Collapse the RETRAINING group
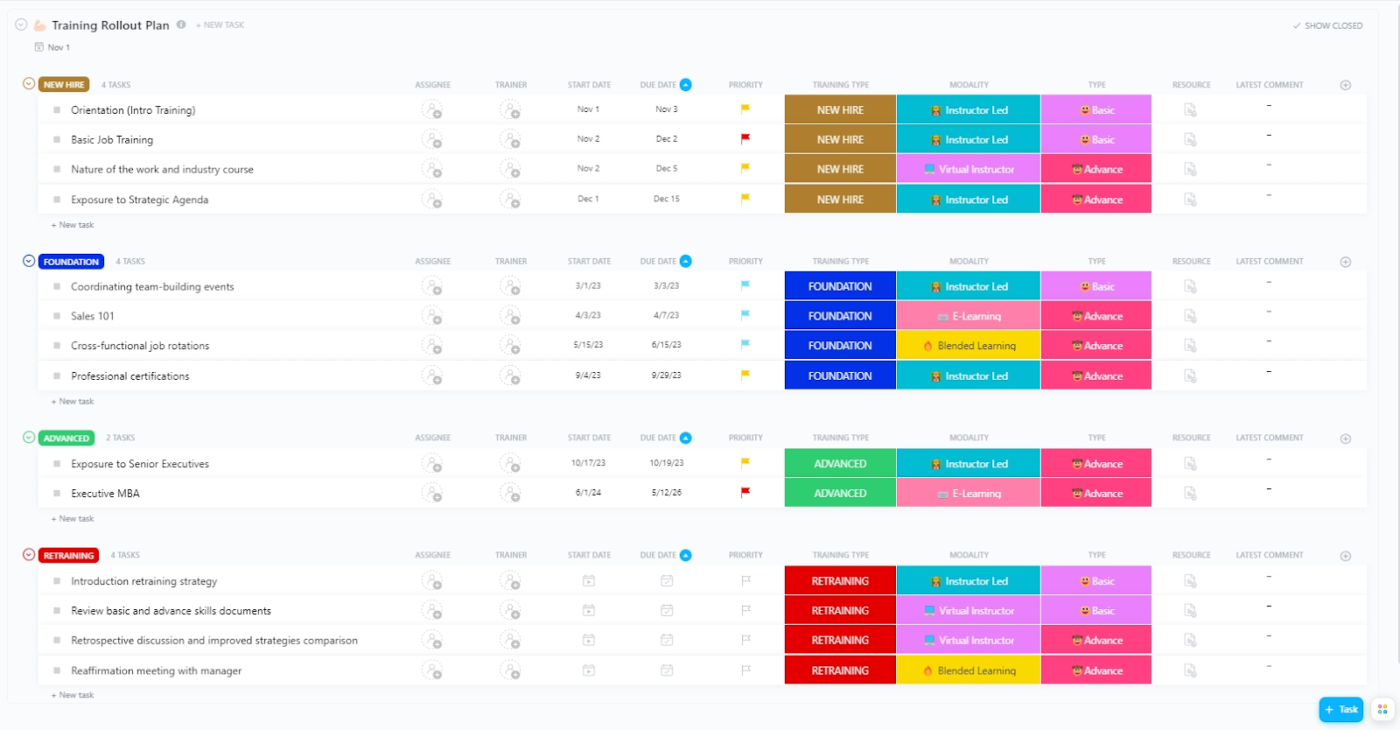 (29, 554)
